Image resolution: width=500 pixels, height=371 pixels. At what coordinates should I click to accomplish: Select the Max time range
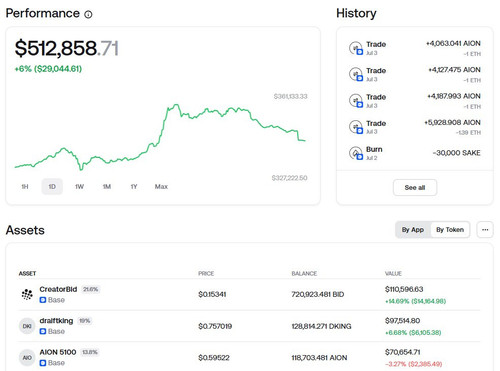tap(161, 187)
